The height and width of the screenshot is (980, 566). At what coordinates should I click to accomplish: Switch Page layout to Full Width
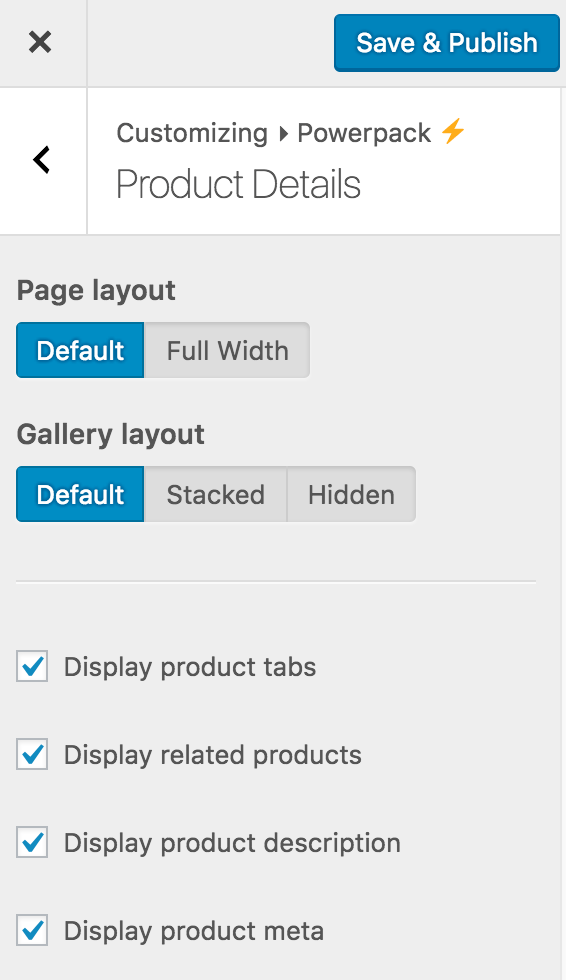pos(227,350)
